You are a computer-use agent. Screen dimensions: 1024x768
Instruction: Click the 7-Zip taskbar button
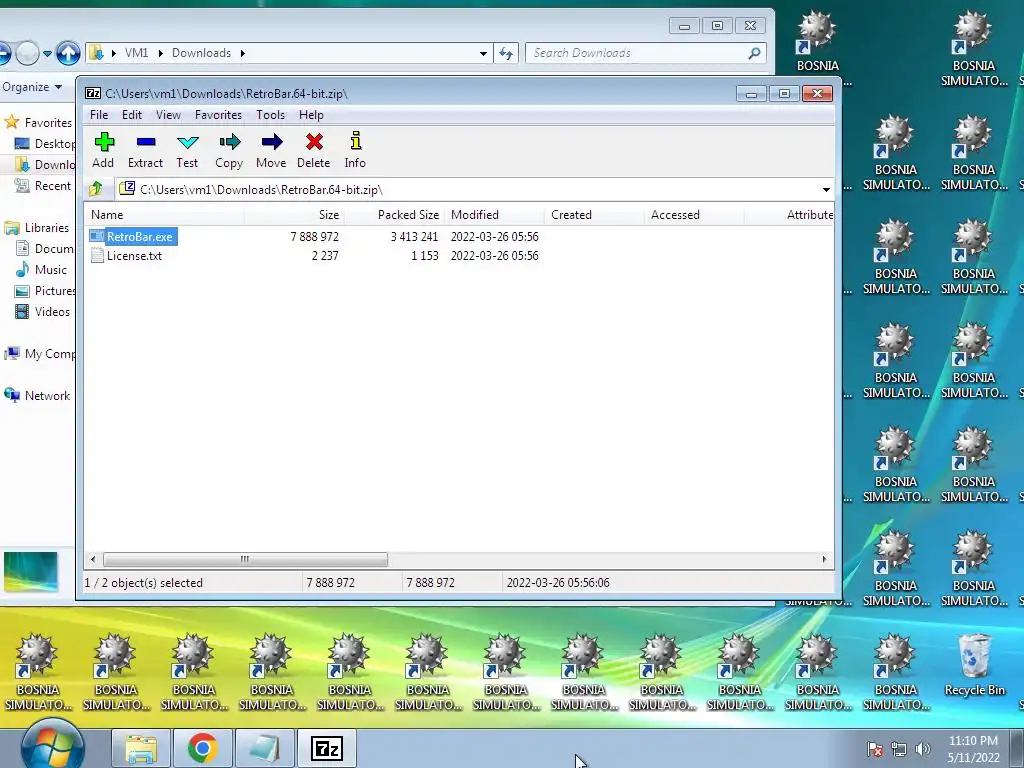coord(327,748)
